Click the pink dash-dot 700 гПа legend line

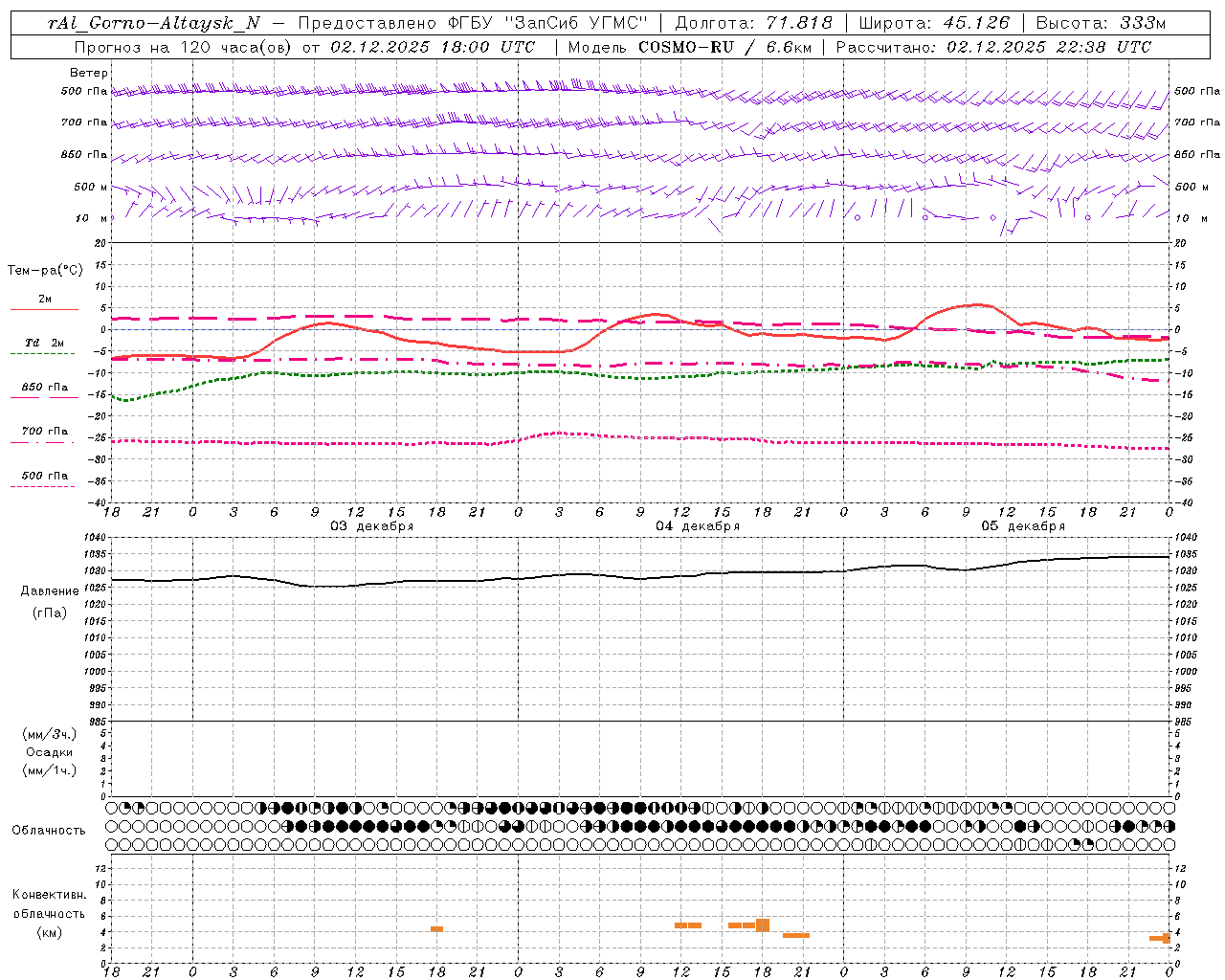click(x=42, y=442)
